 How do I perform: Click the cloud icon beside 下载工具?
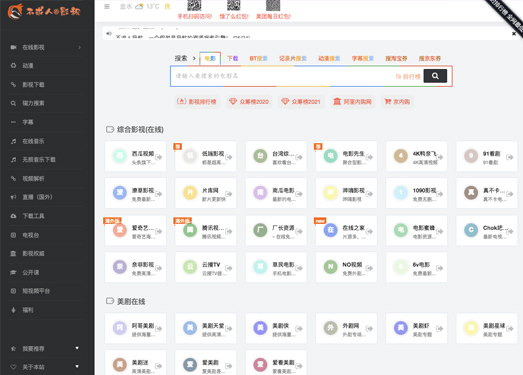click(13, 216)
